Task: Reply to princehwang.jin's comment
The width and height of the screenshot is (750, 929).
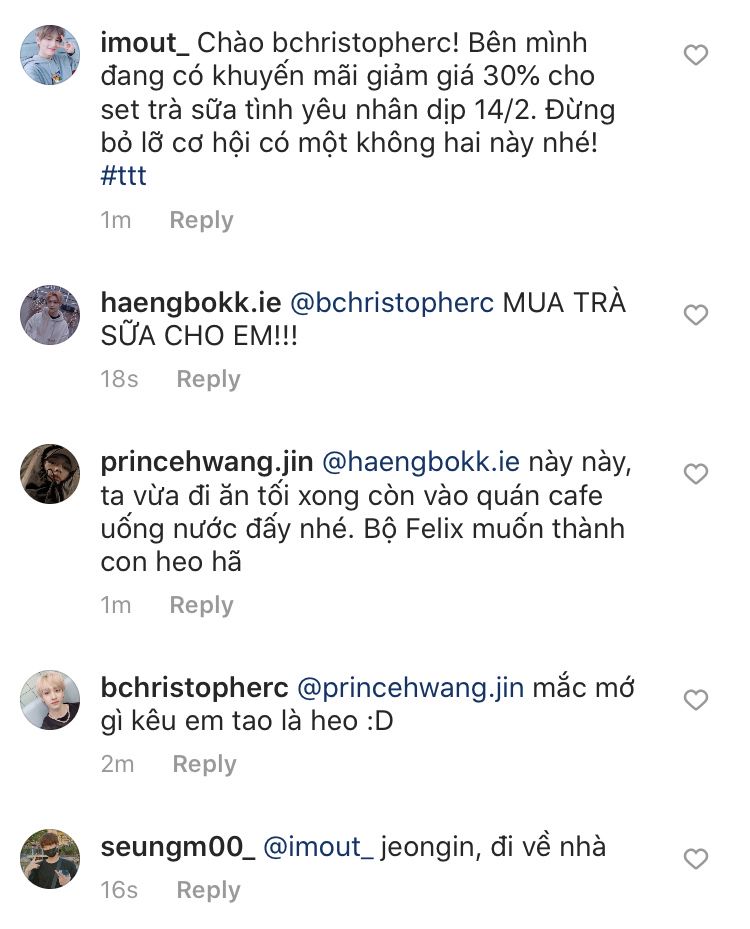Action: point(201,605)
